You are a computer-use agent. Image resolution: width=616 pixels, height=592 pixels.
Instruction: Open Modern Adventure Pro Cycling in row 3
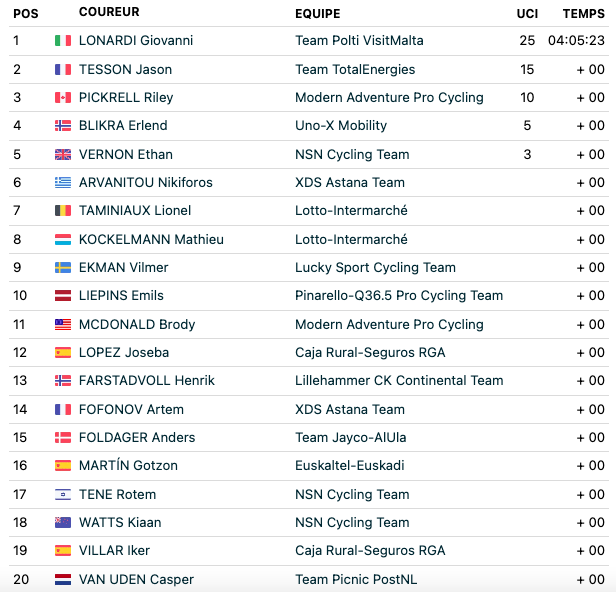389,97
